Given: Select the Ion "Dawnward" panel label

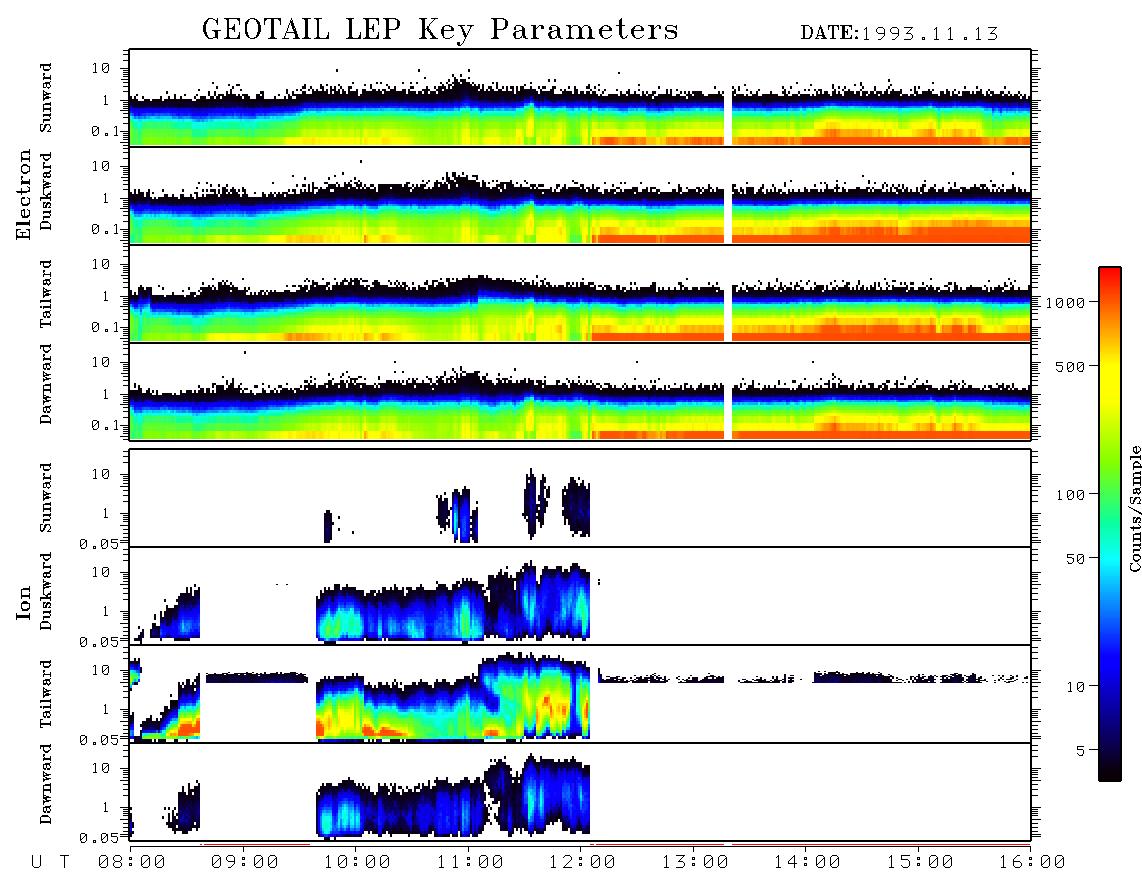Looking at the screenshot, I should pyautogui.click(x=46, y=784).
